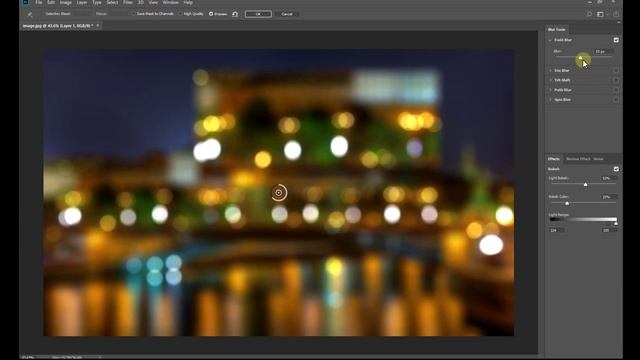
Task: Expand the Path Blur section
Action: 550,90
